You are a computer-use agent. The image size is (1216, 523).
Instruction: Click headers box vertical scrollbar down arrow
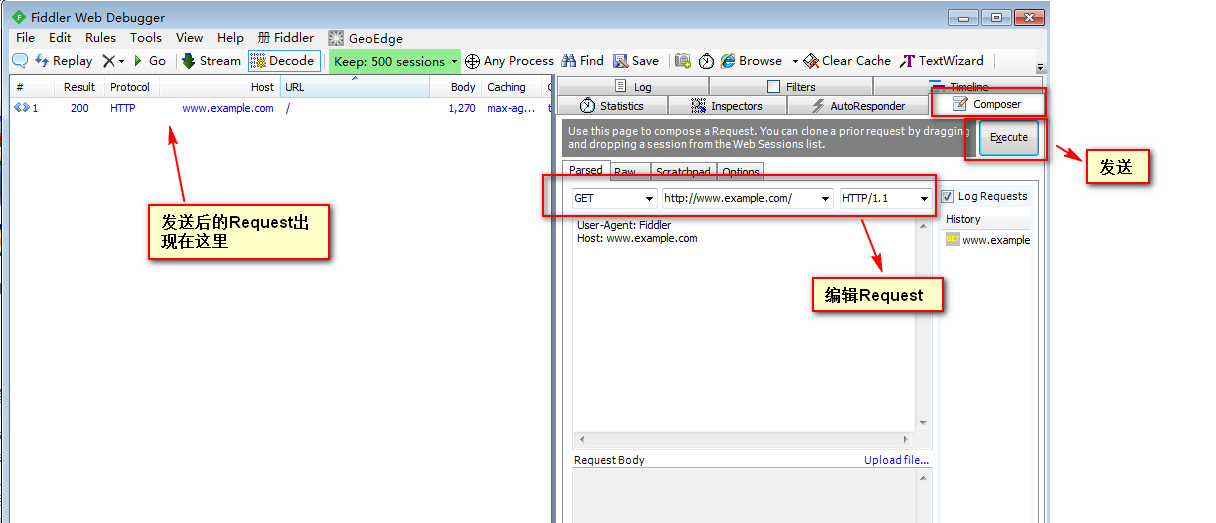point(923,423)
